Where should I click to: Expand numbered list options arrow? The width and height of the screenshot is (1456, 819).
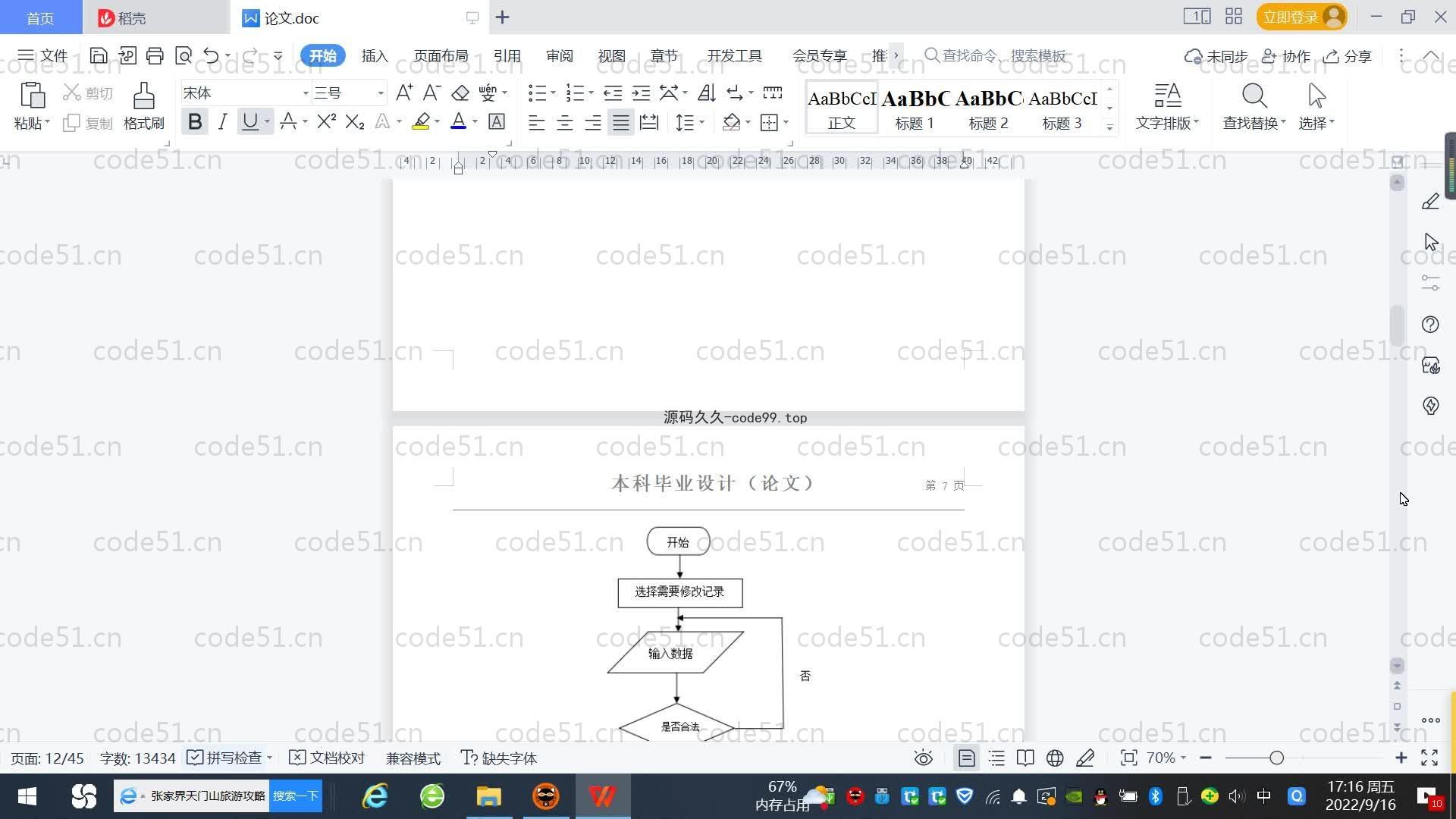coord(591,93)
